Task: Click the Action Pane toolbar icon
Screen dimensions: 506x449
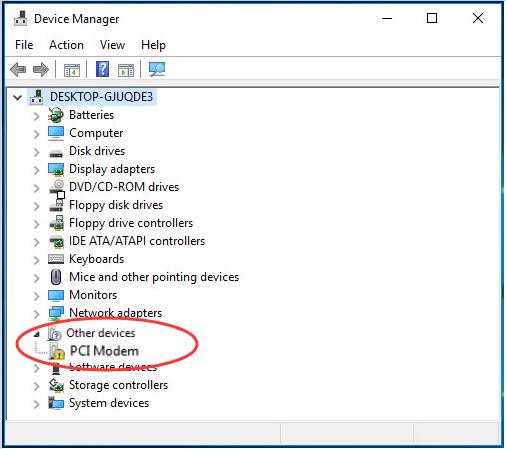Action: pyautogui.click(x=126, y=70)
